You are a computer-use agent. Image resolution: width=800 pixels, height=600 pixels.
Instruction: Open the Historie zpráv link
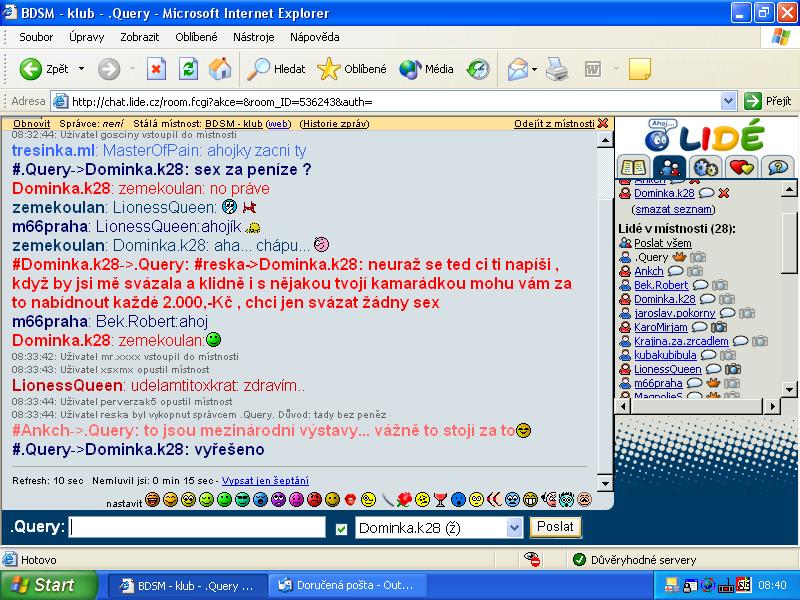[x=334, y=123]
